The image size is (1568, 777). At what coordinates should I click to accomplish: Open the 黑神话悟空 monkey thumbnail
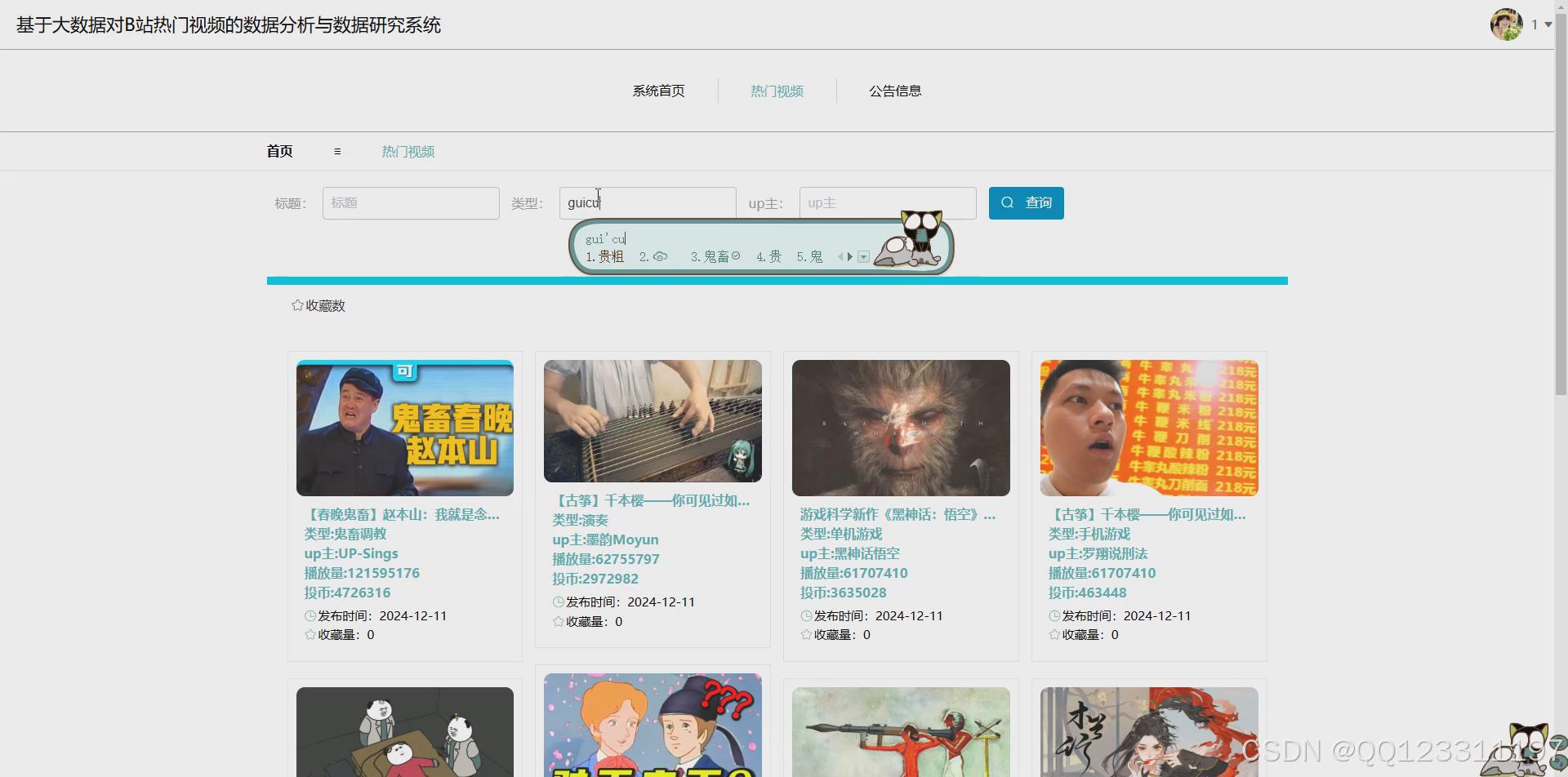901,428
